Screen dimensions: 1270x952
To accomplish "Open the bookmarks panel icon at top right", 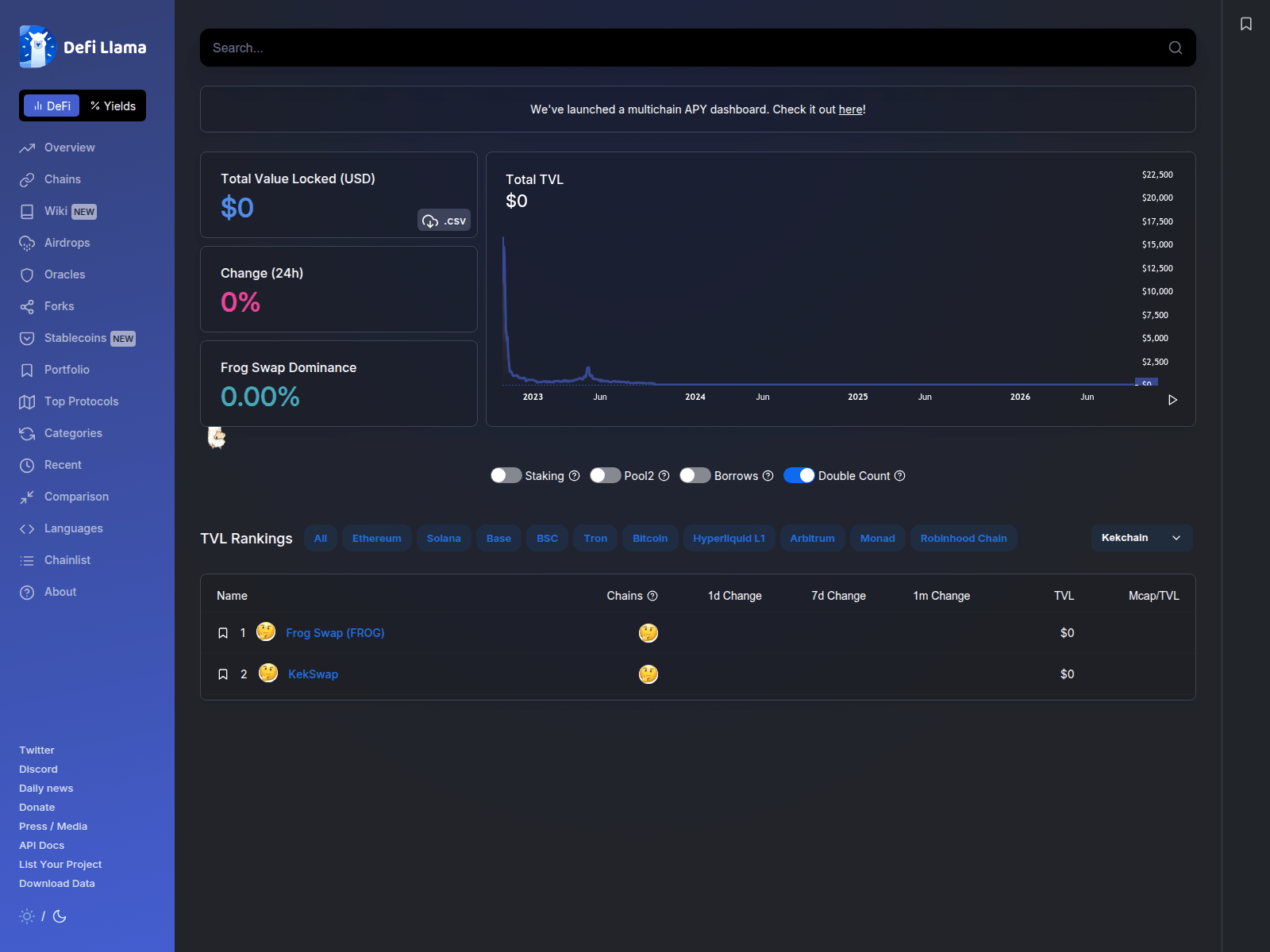I will (1246, 24).
